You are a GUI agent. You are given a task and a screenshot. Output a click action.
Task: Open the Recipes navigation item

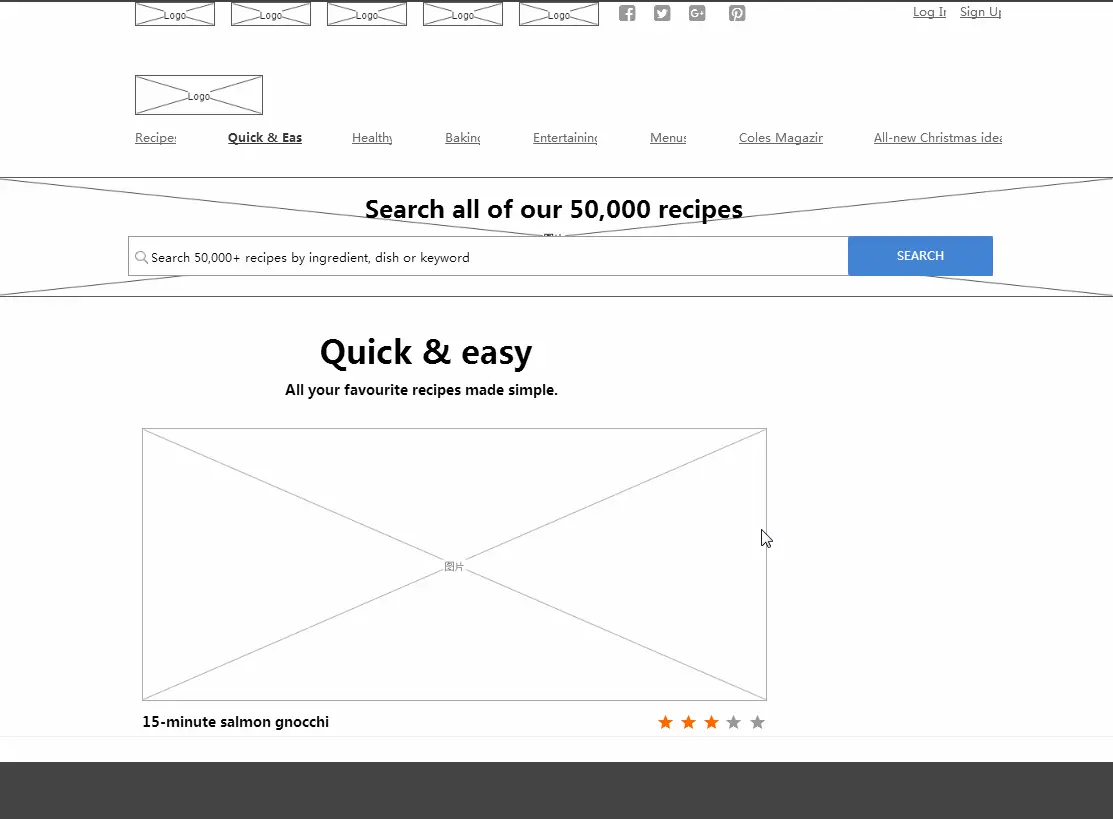pyautogui.click(x=155, y=138)
